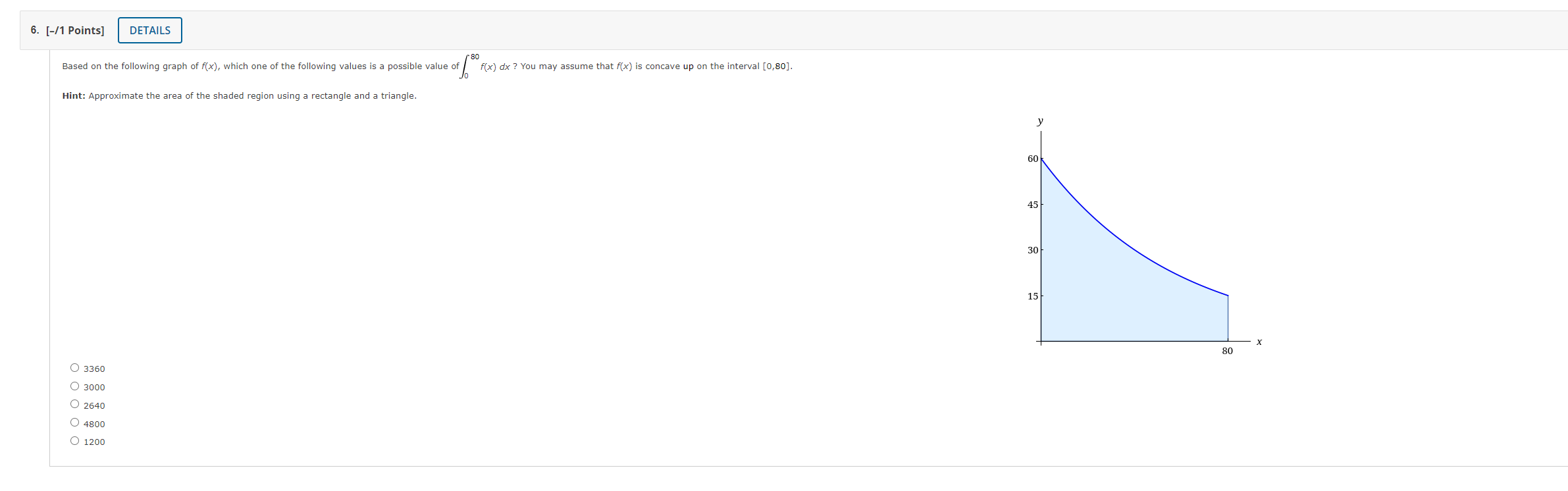Click the y-axis label on the graph
Image resolution: width=1568 pixels, height=491 pixels.
(x=1039, y=120)
